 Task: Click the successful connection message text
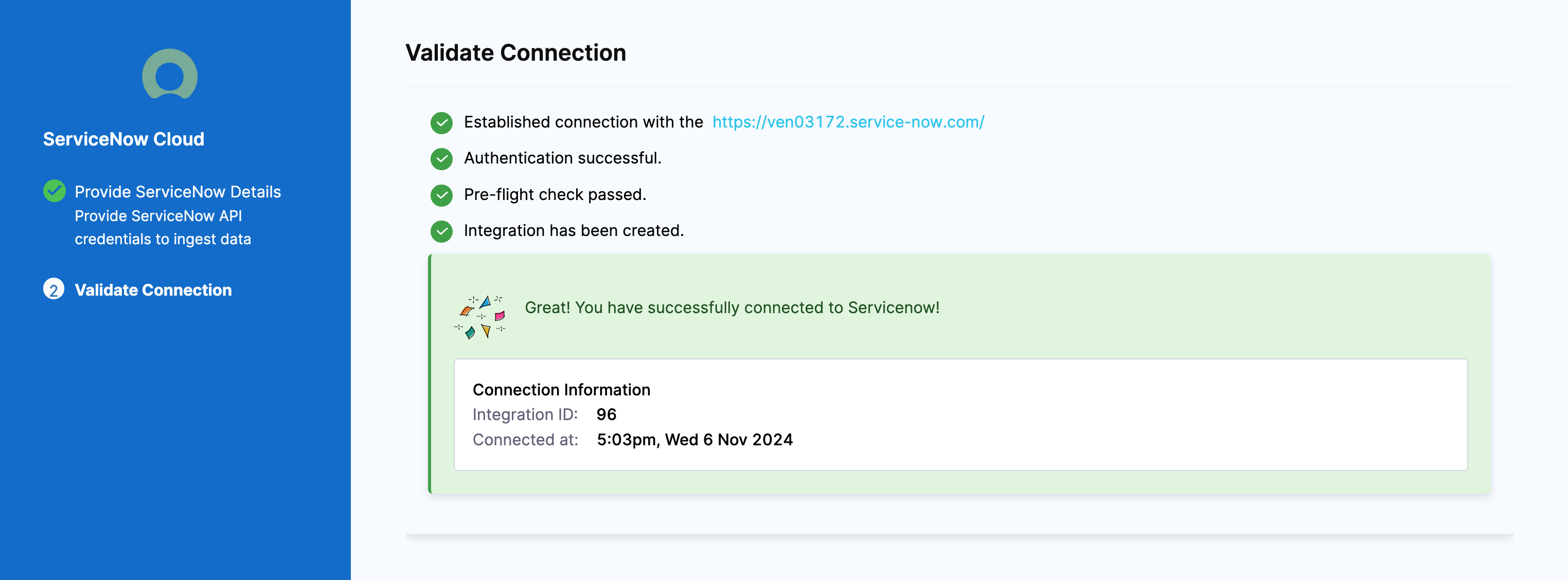[730, 308]
